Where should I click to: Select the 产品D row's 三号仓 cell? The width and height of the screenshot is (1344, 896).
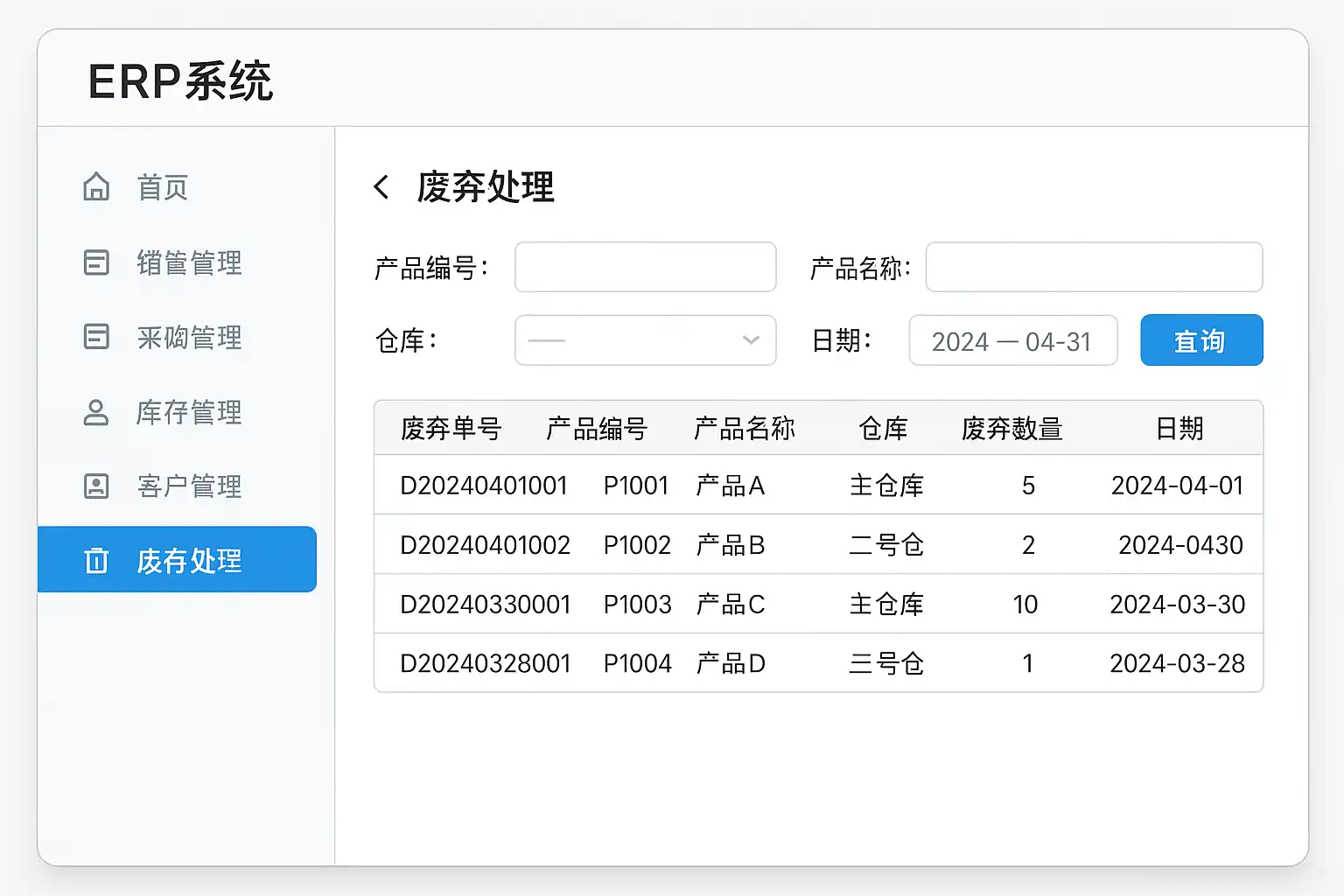click(886, 664)
